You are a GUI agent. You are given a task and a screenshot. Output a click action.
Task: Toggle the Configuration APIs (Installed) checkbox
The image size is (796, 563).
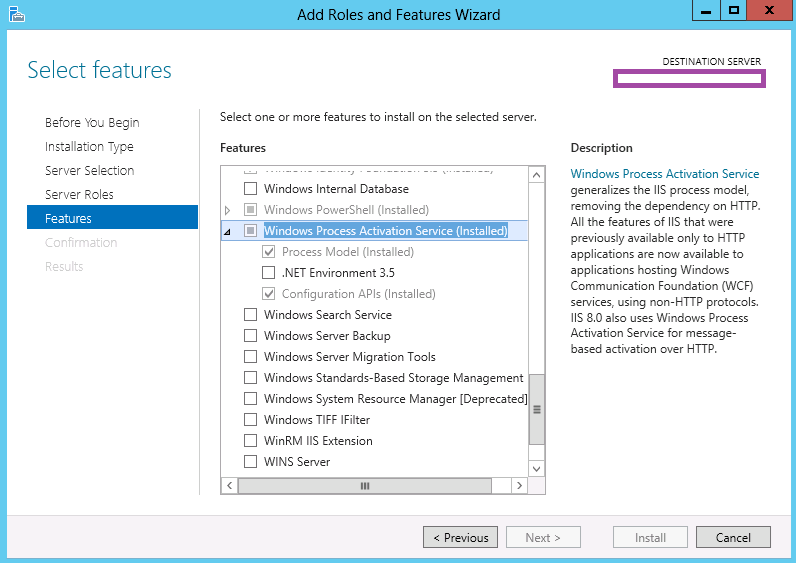pyautogui.click(x=269, y=293)
